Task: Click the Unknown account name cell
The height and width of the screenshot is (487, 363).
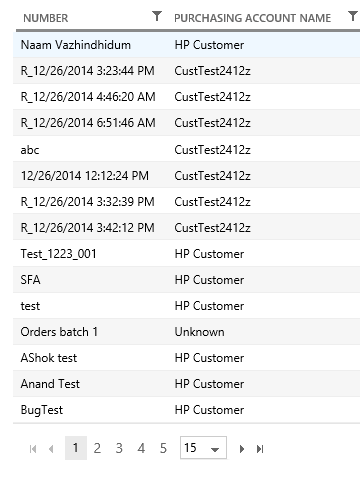Action: pos(199,332)
